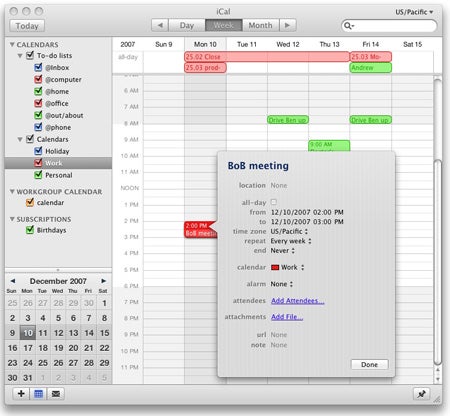The height and width of the screenshot is (416, 450).
Task: Select Friday's Drive Ben up event
Action: 371,120
